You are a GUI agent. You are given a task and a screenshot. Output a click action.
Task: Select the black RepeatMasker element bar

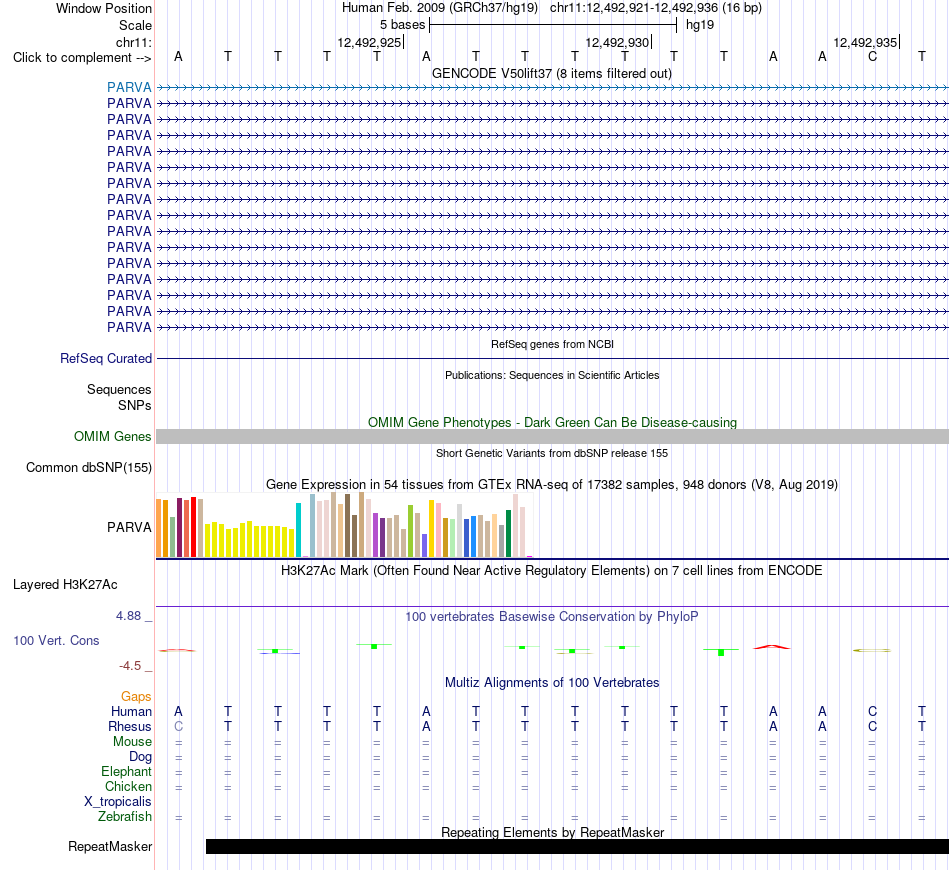coord(577,846)
